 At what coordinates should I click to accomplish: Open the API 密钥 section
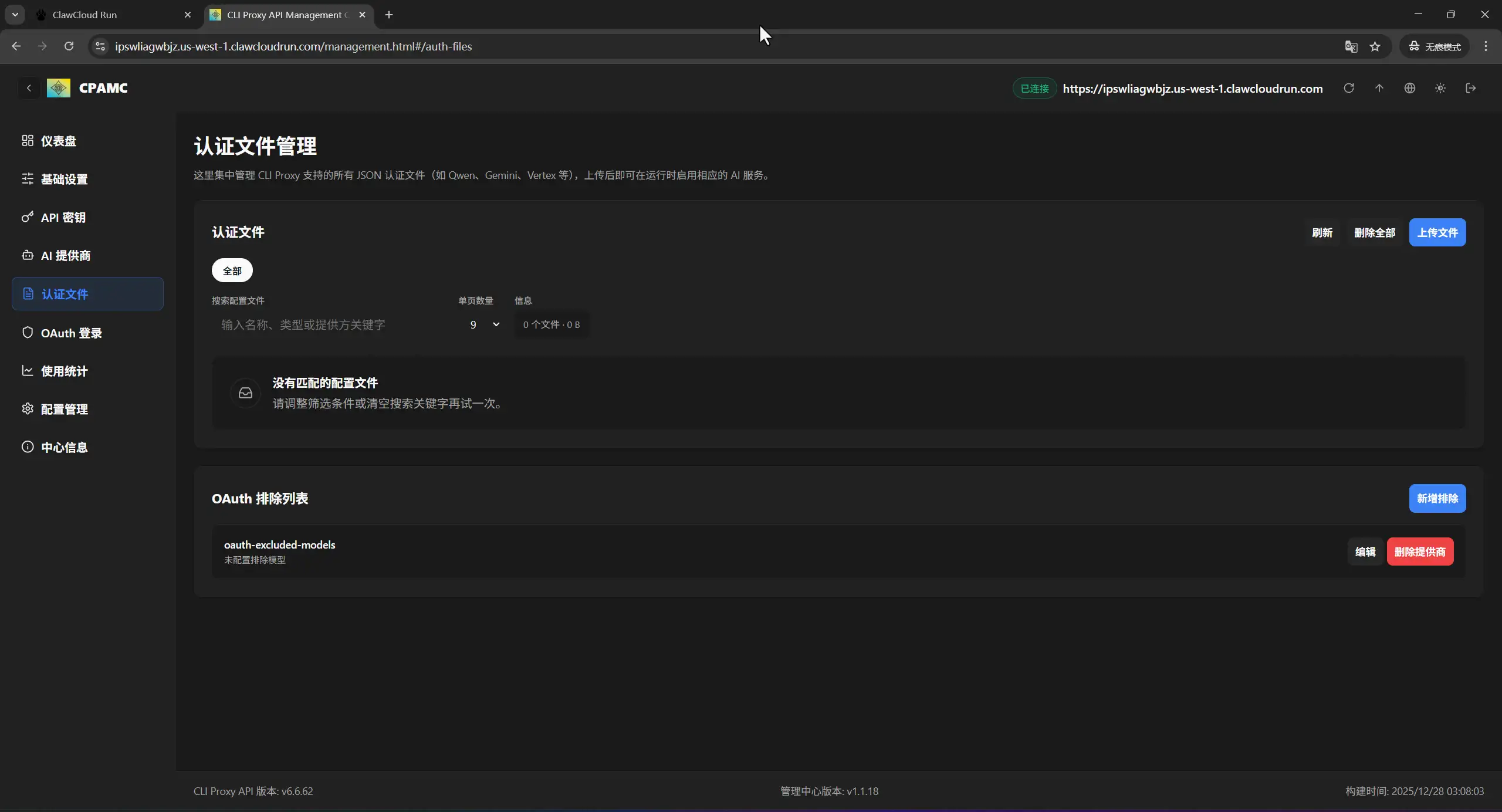click(x=64, y=217)
